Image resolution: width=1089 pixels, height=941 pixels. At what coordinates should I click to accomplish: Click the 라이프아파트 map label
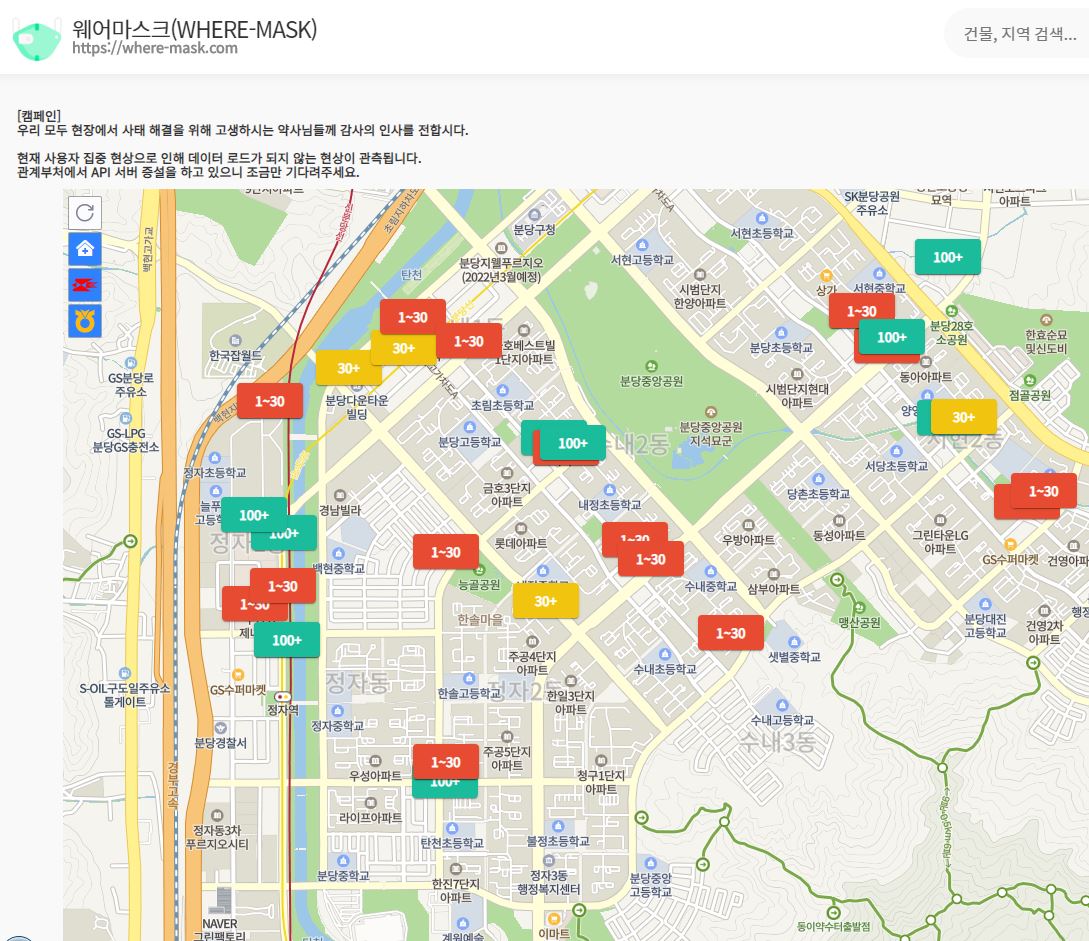click(x=370, y=817)
